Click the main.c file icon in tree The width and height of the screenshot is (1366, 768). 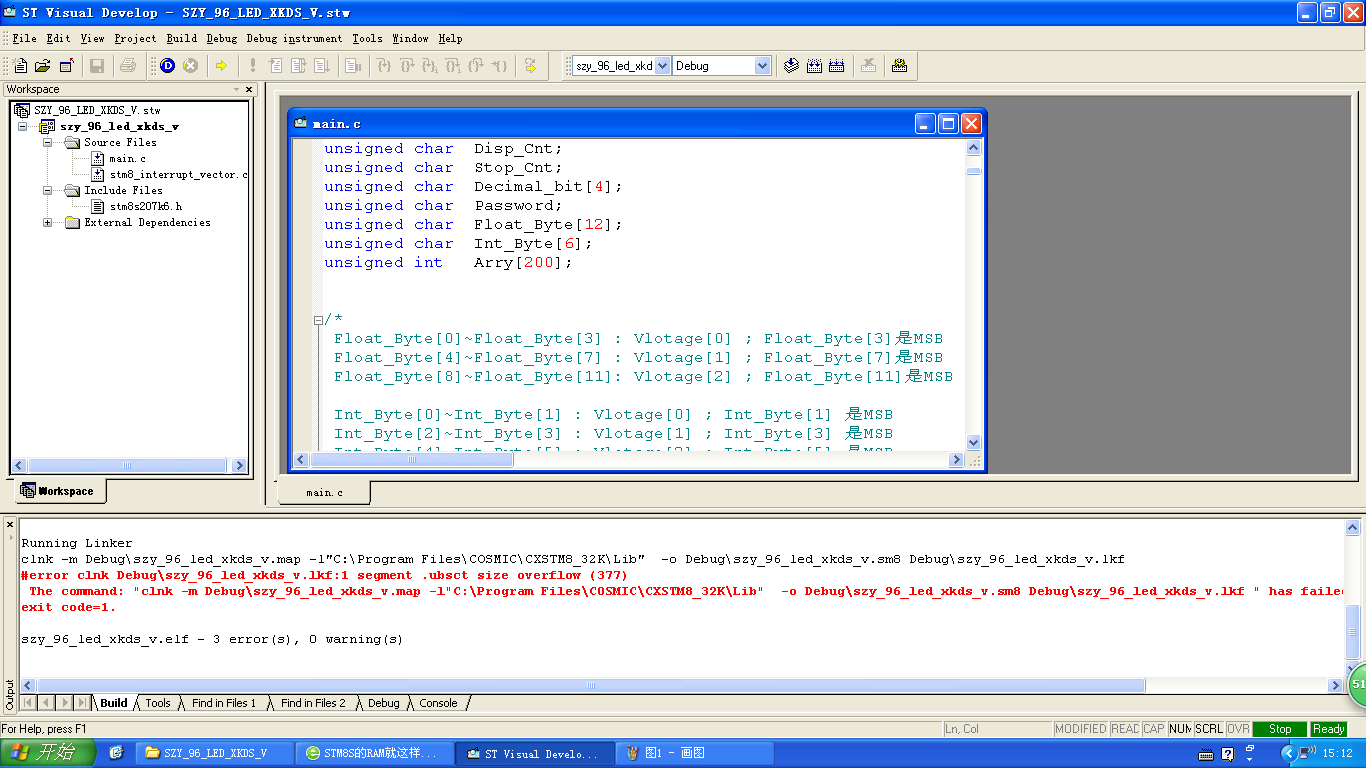[98, 158]
